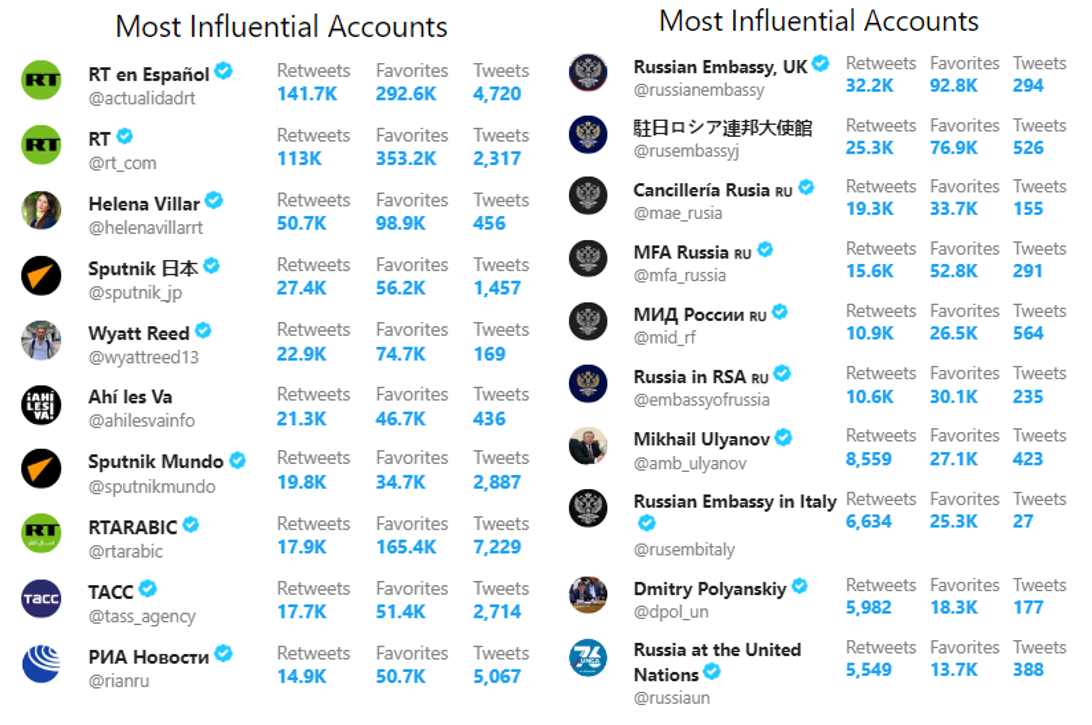
Task: Click the Russian Embassy, UK emblem avatar
Action: coord(588,72)
